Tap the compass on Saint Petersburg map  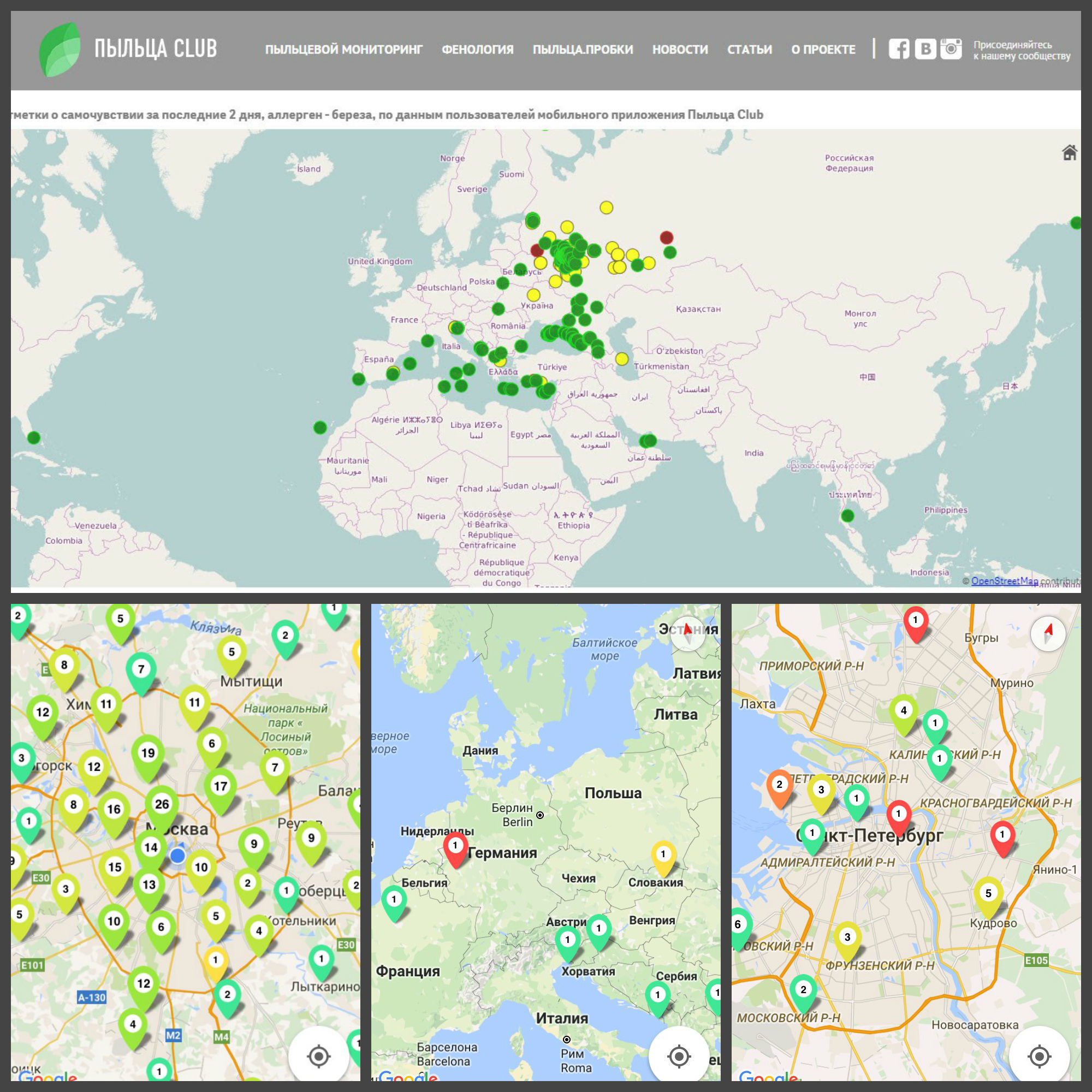(x=1048, y=633)
